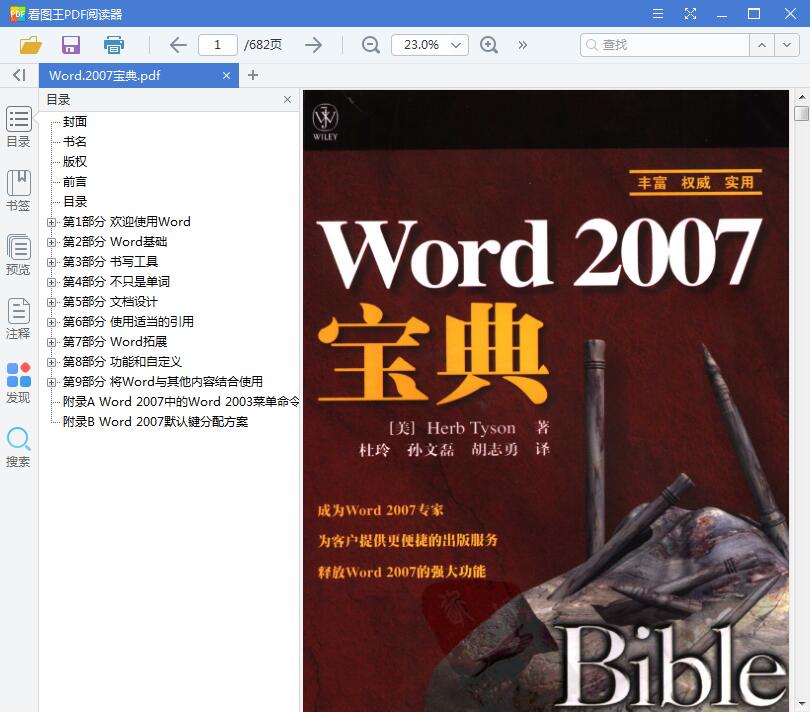Open the 目录 sidebar panel

(x=19, y=127)
